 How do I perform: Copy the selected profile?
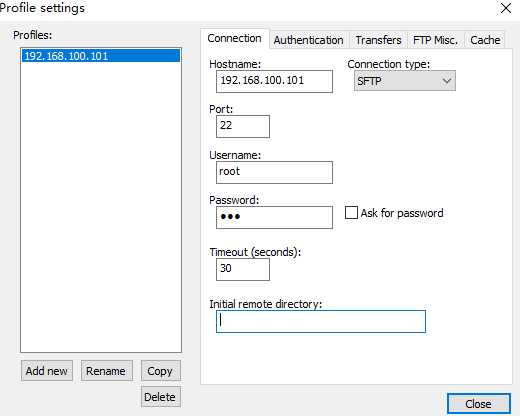(x=161, y=371)
